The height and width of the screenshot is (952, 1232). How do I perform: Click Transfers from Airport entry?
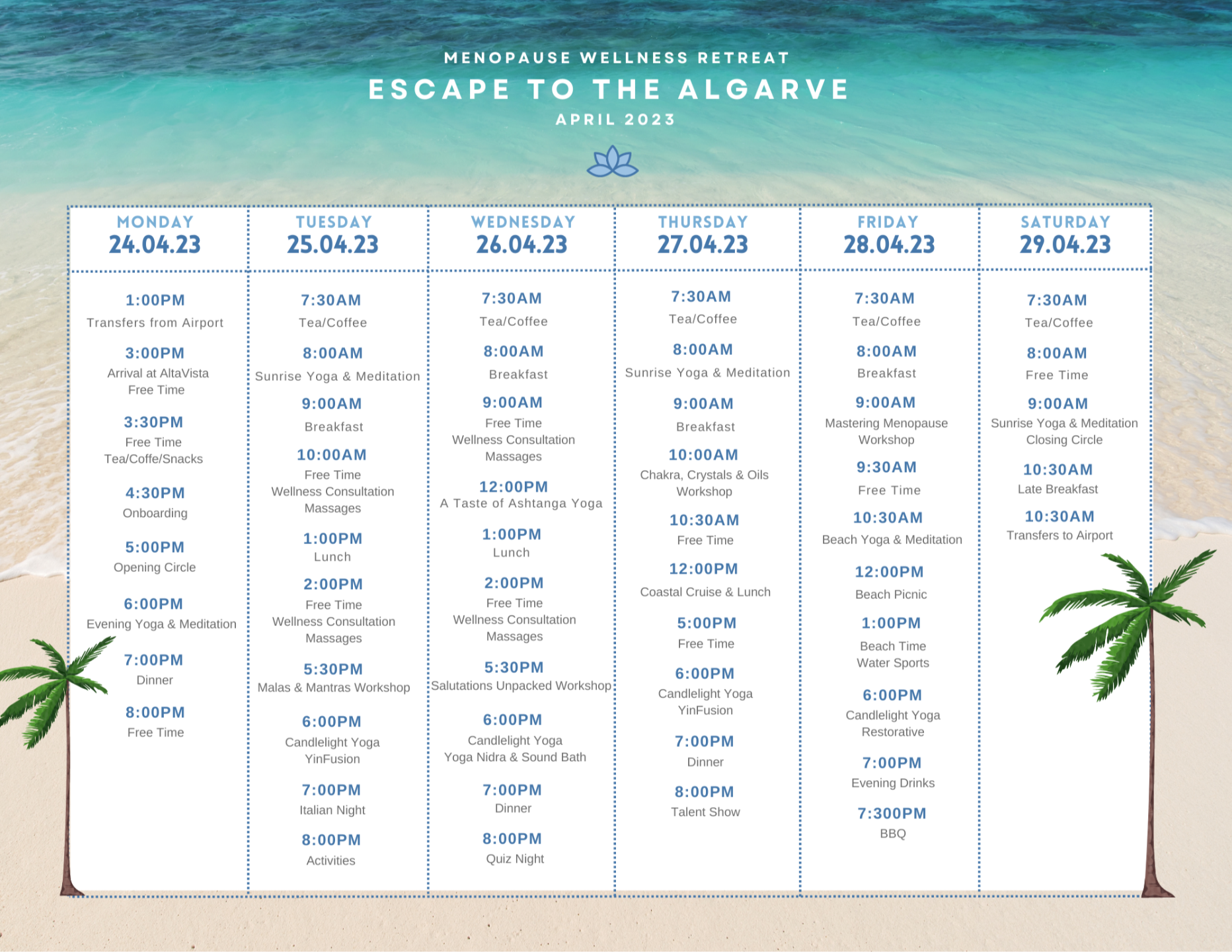(x=155, y=323)
